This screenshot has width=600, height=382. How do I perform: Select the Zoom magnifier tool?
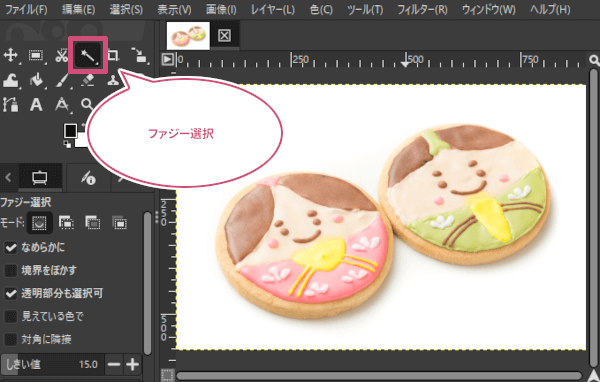87,104
